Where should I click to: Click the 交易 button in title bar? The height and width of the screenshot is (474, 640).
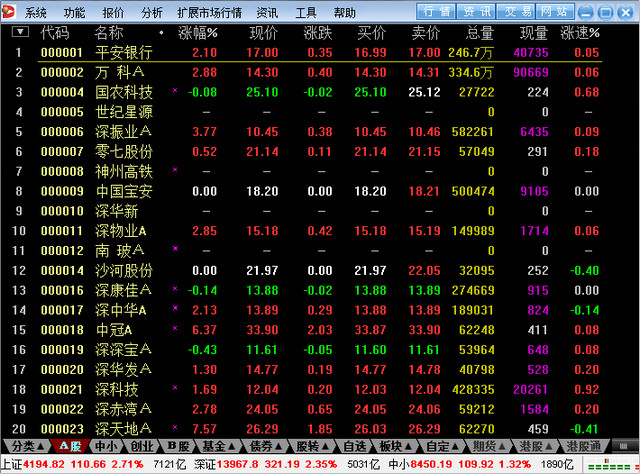516,11
